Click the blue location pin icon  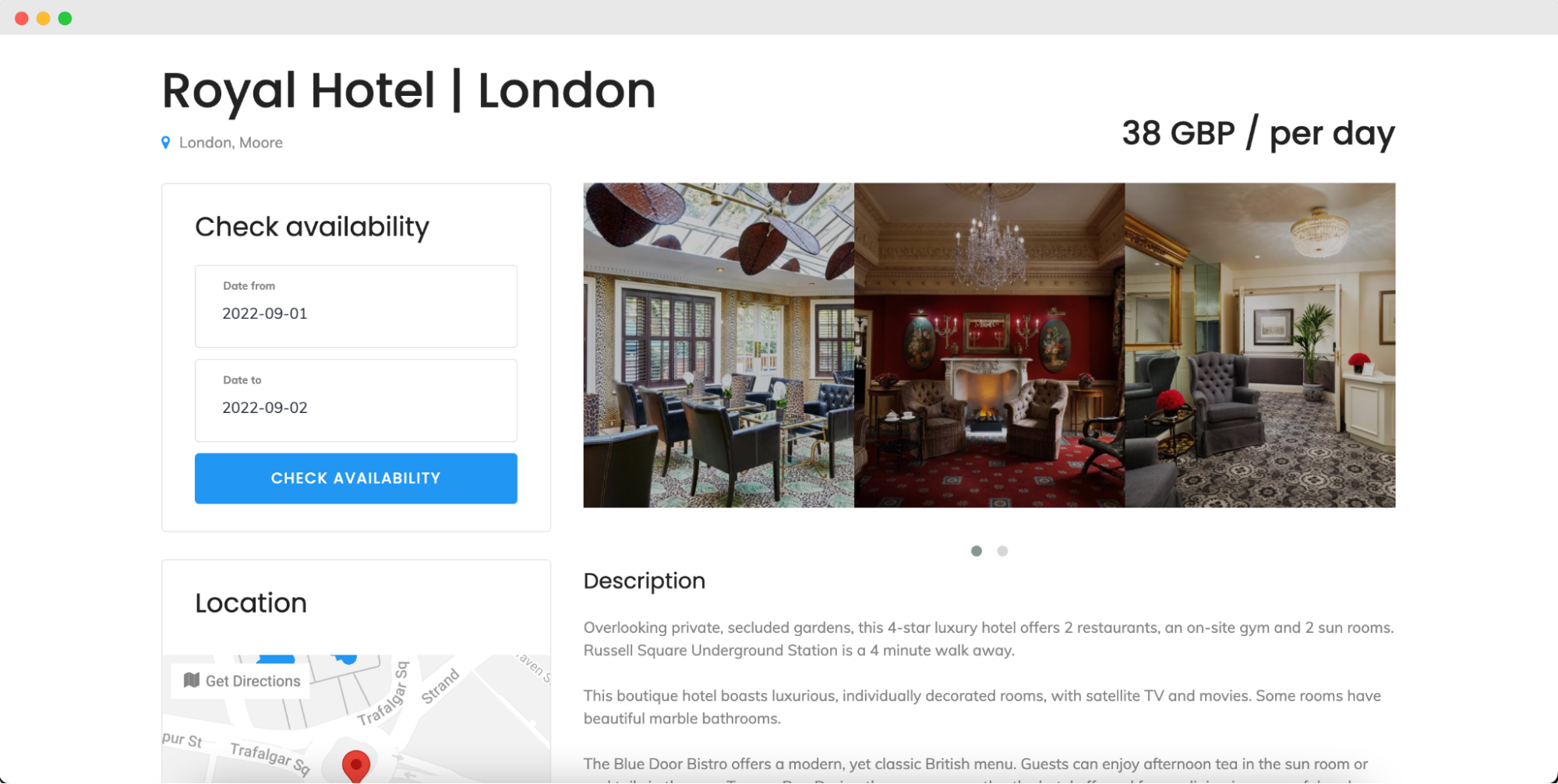[165, 143]
